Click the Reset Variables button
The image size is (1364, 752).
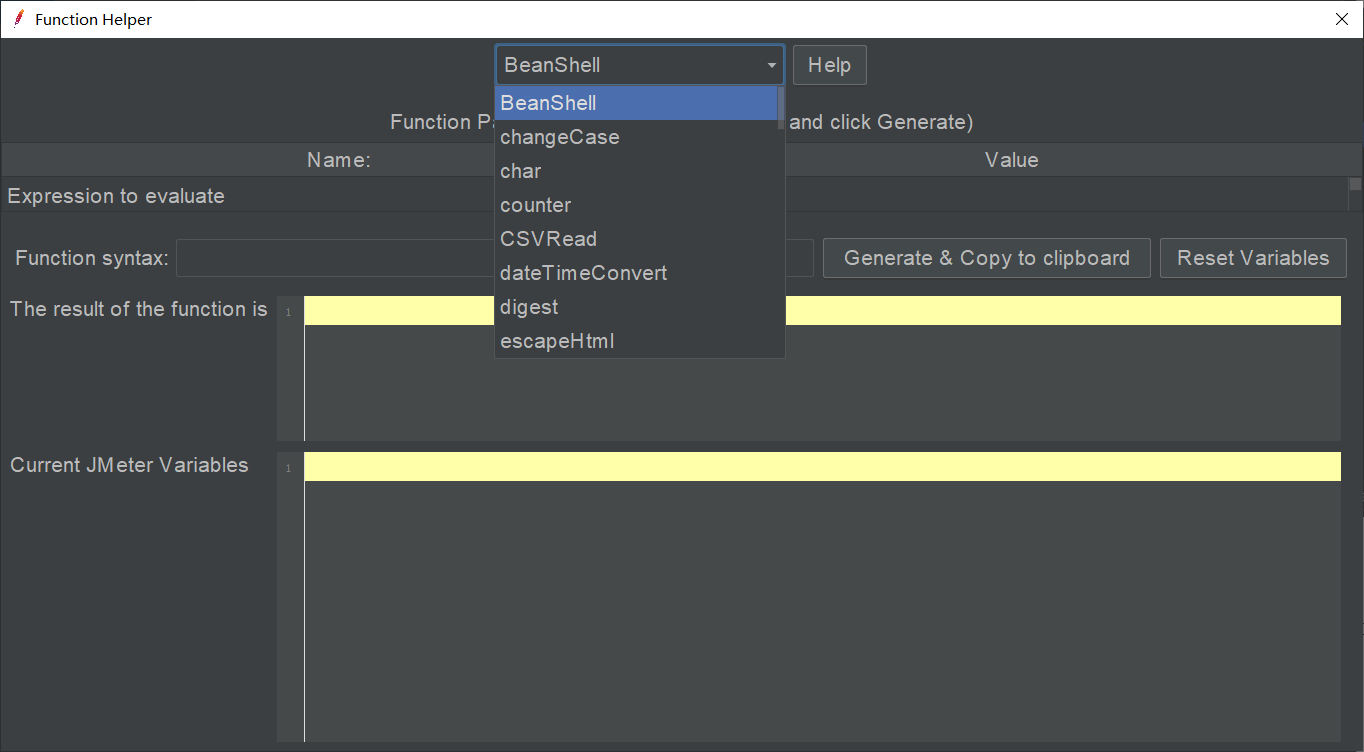(1253, 258)
